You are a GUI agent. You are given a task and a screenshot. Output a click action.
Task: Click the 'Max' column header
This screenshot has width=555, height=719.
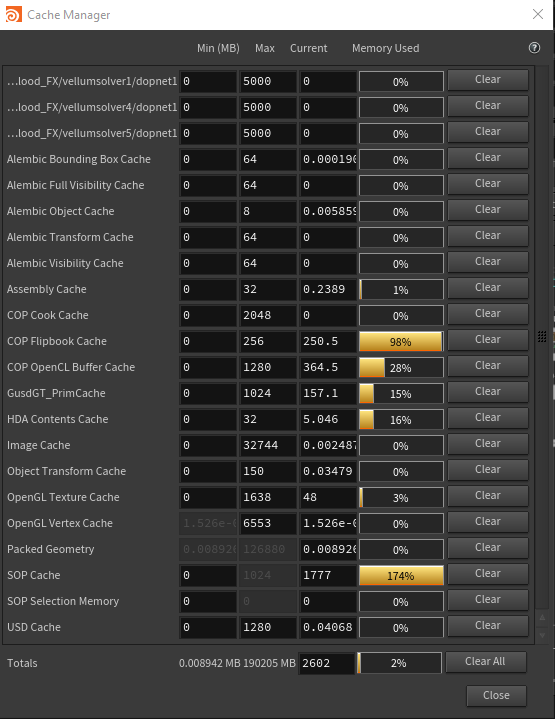(265, 48)
